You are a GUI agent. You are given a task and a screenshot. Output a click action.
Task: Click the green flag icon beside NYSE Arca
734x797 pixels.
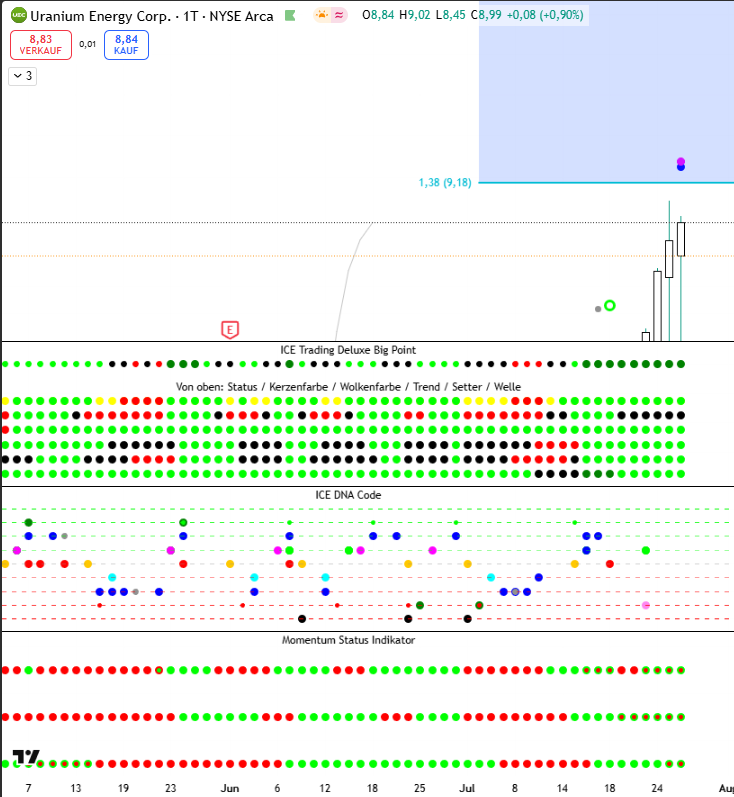pos(290,16)
